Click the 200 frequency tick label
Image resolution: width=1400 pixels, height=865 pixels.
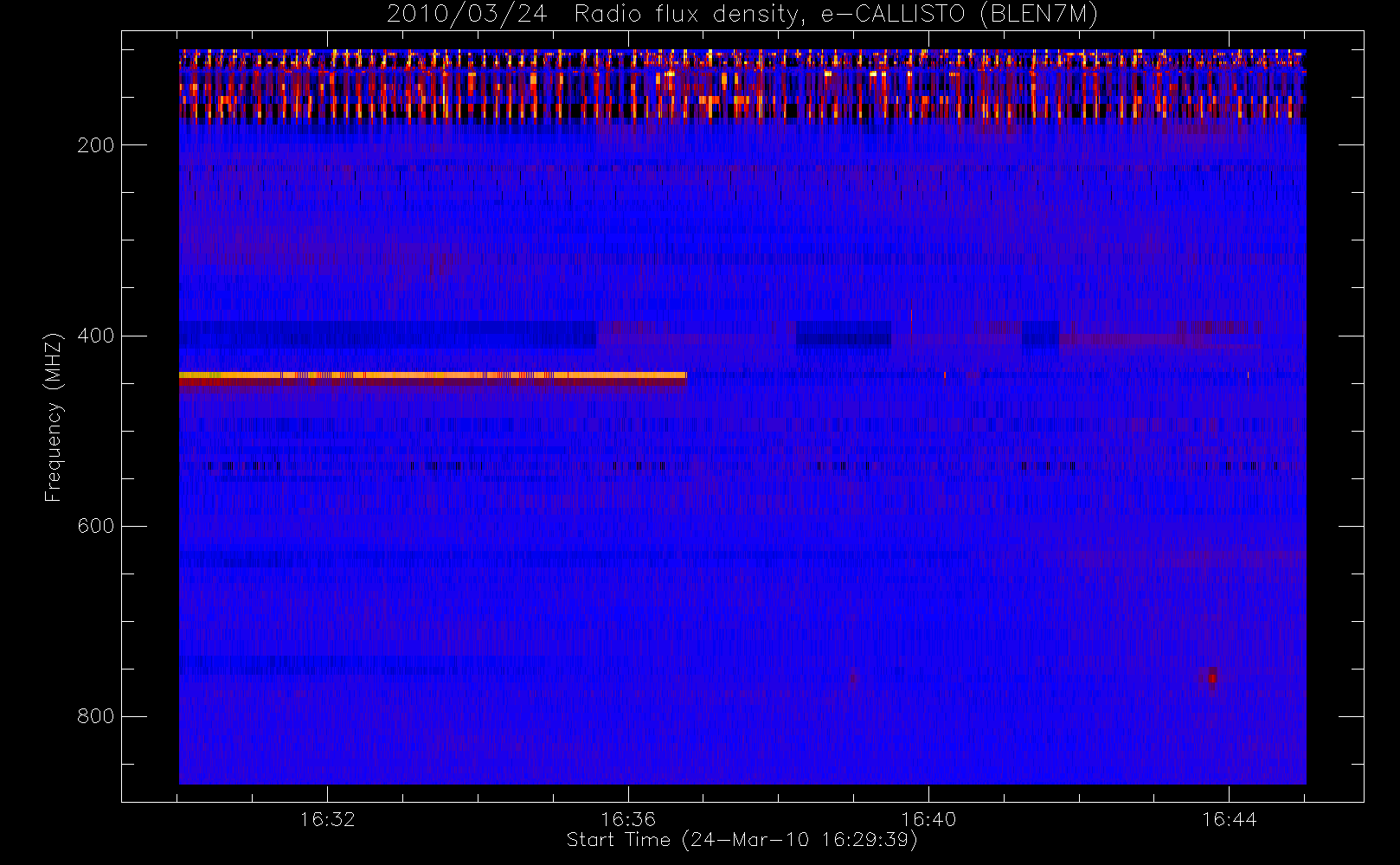click(95, 145)
